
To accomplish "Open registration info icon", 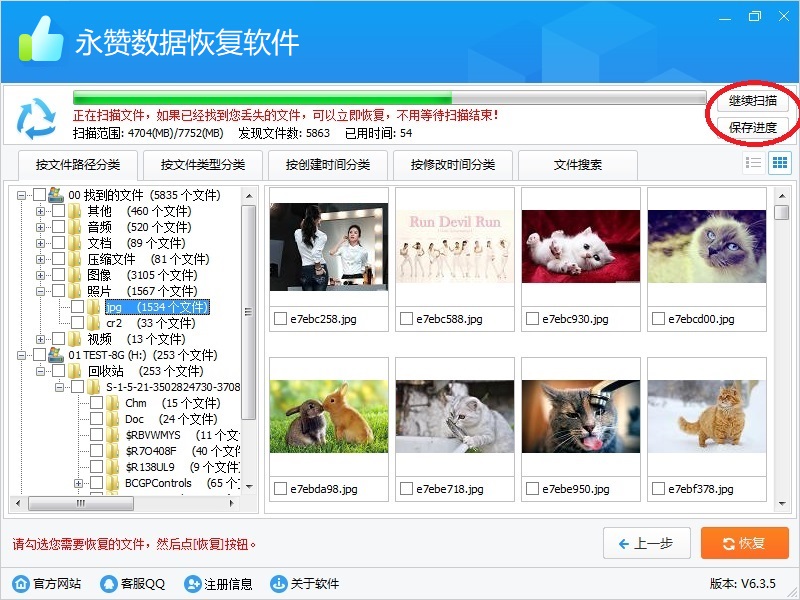I will tap(193, 584).
